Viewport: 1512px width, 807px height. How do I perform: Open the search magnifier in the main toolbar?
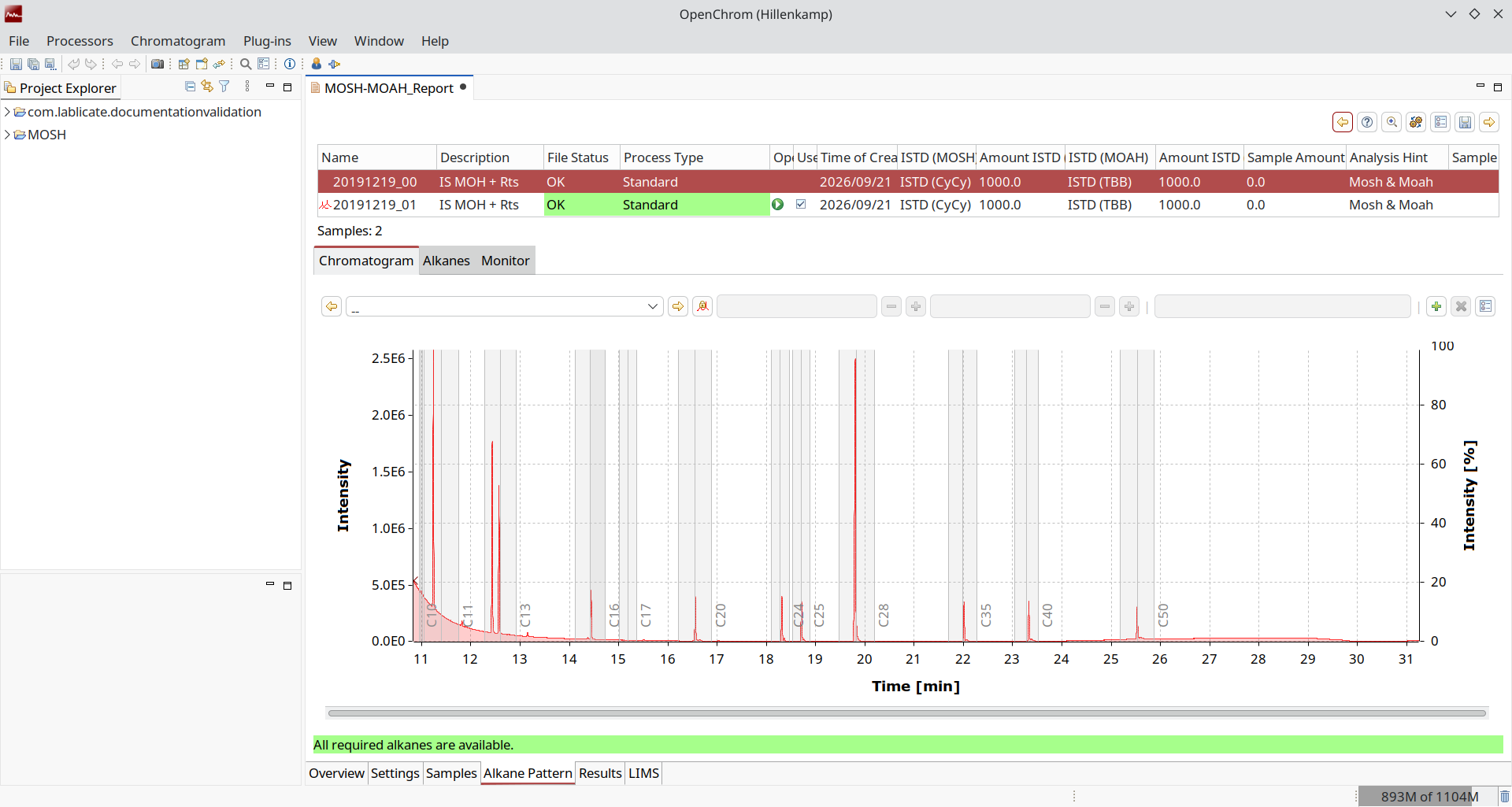(x=246, y=64)
